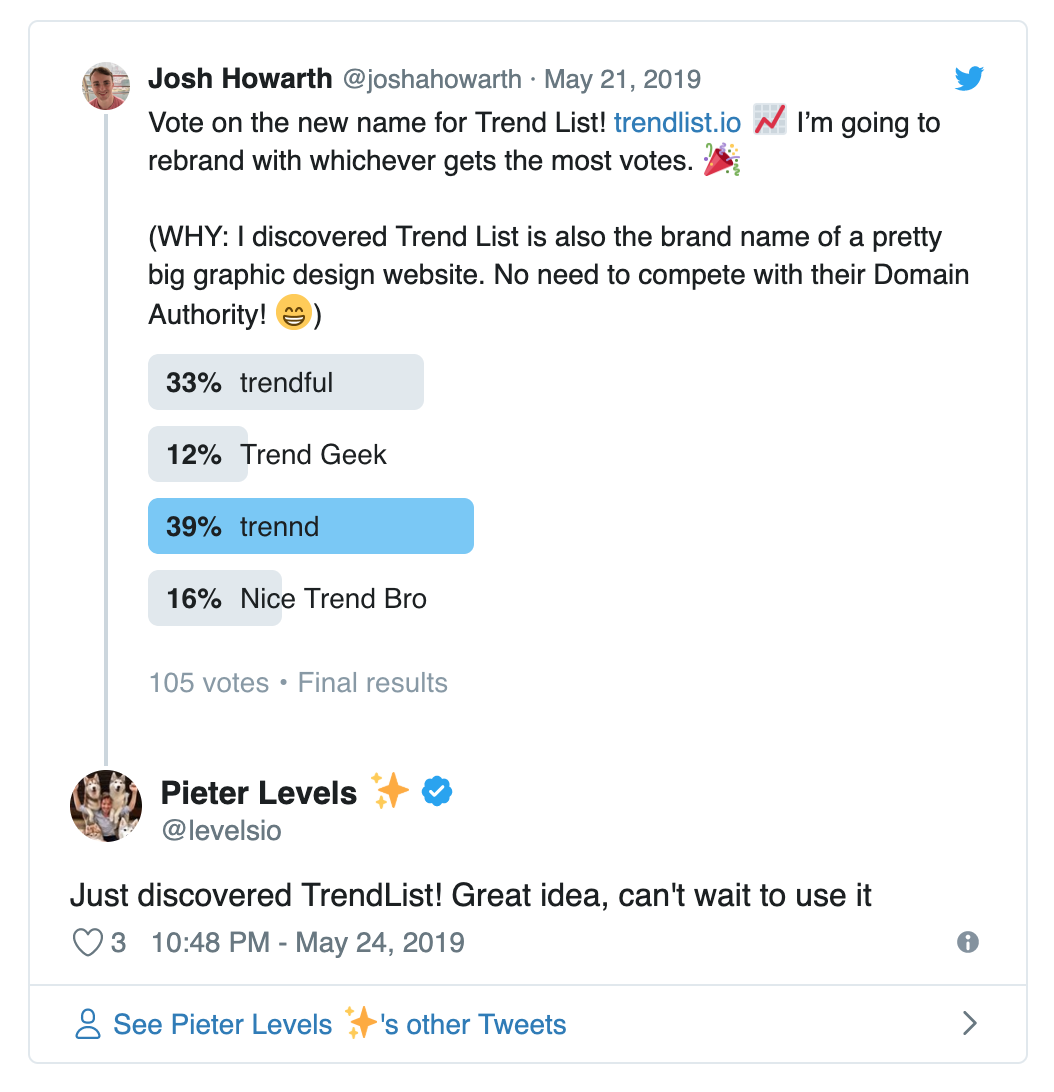Click Pieter Levels' verified badge
The height and width of the screenshot is (1092, 1054).
437,792
